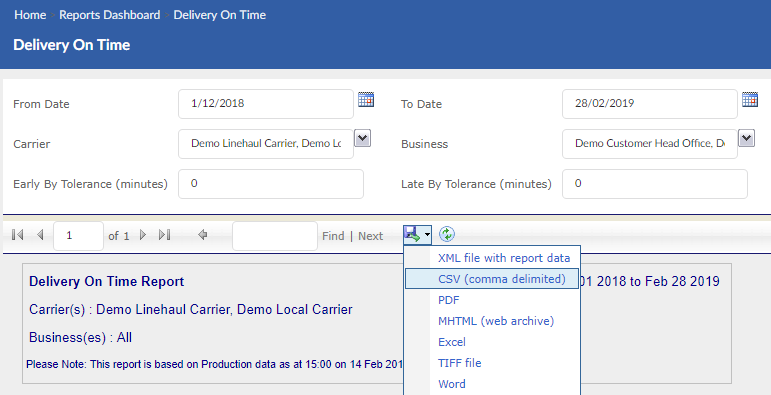Viewport: 771px width, 395px height.
Task: Expand the Carrier dropdown list
Action: tap(362, 139)
